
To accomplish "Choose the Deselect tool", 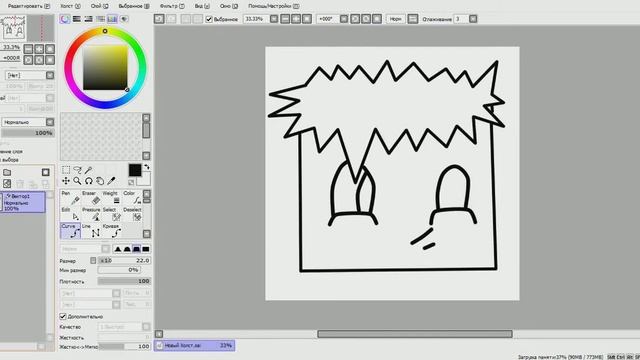I will point(132,214).
